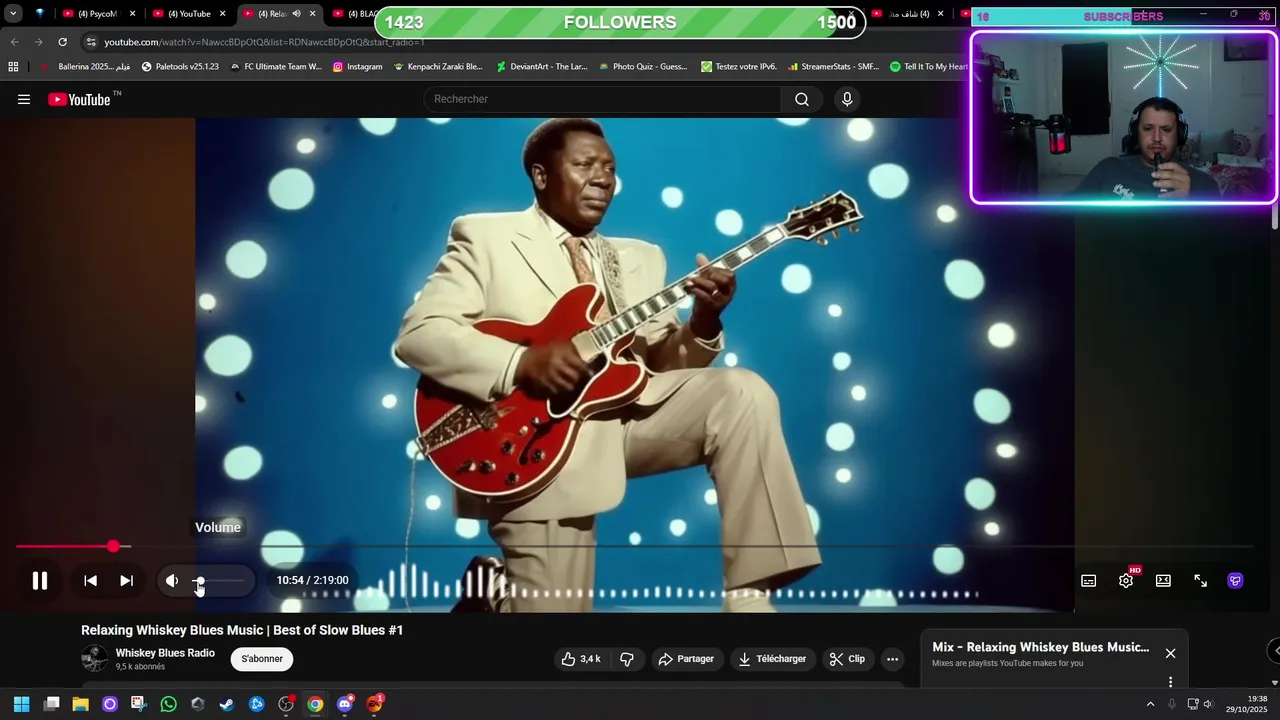Click the volume slider handle
1280x720 pixels.
tap(199, 581)
